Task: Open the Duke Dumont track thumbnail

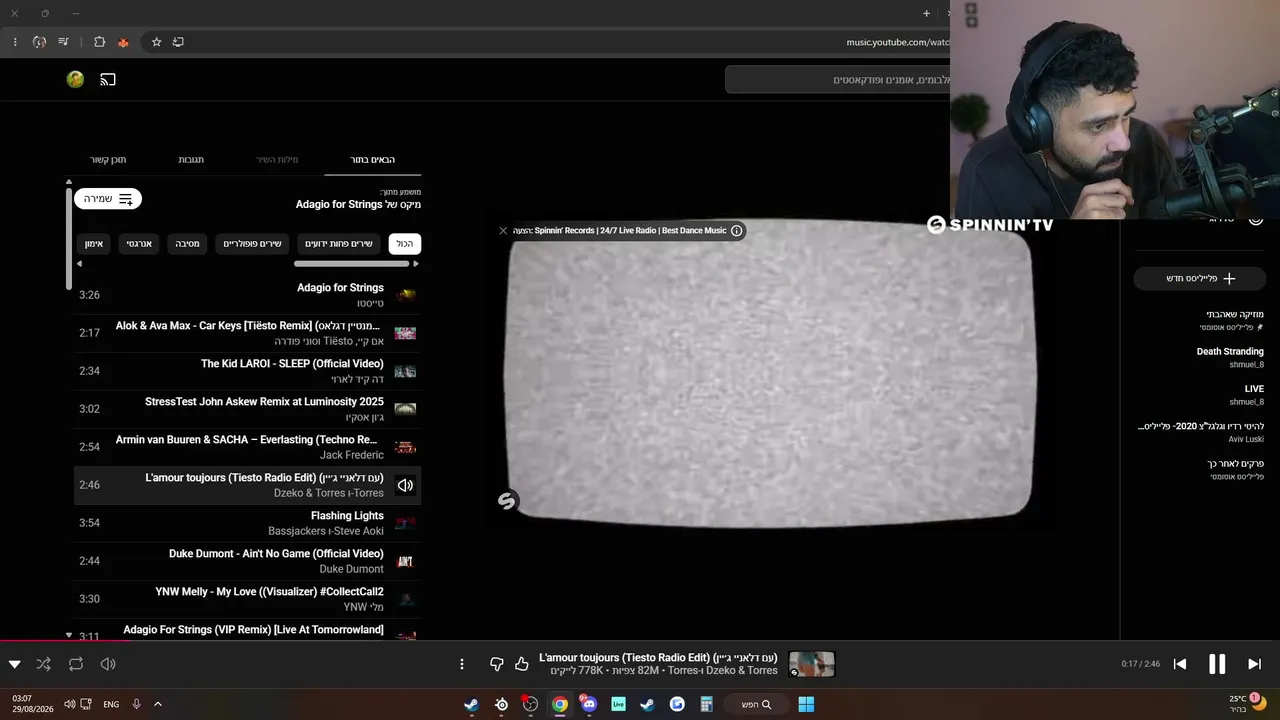Action: pyautogui.click(x=405, y=561)
